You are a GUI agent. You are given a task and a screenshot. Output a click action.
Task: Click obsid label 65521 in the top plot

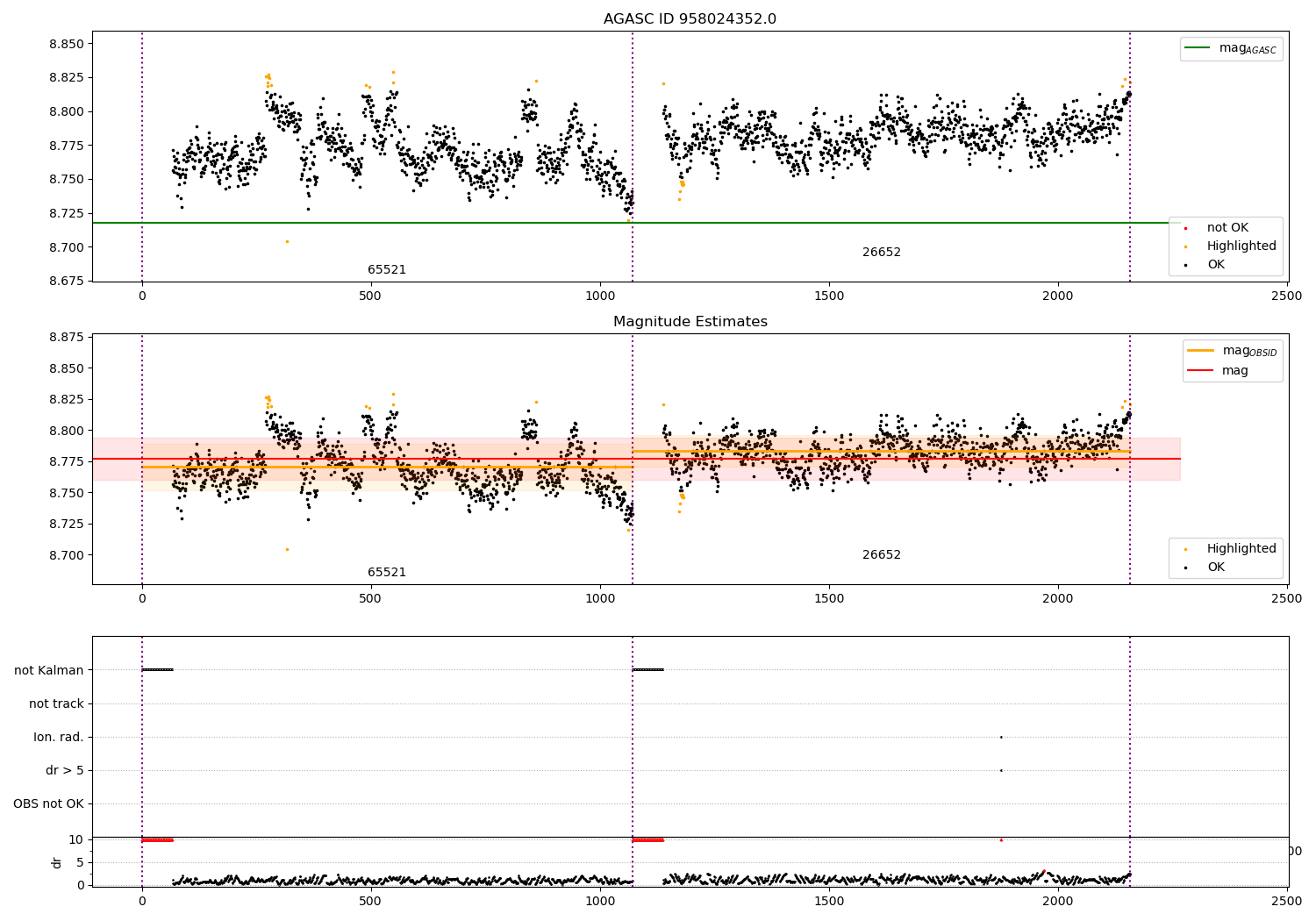(387, 270)
